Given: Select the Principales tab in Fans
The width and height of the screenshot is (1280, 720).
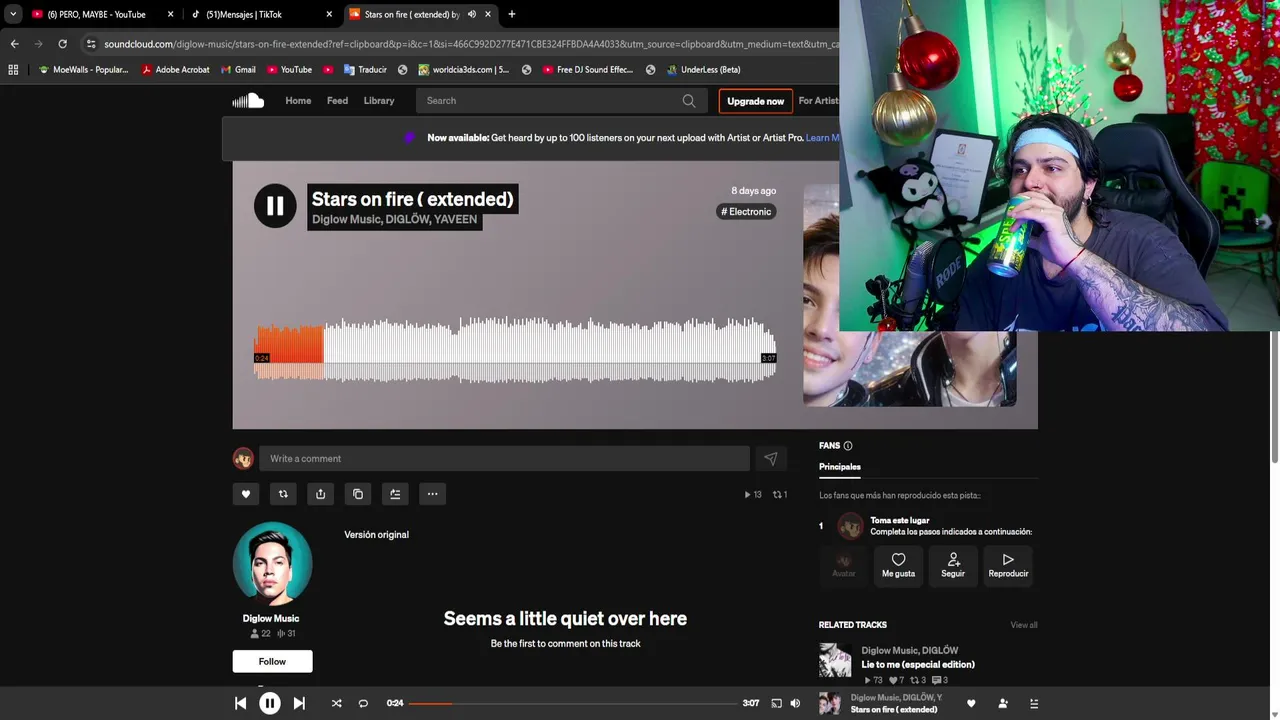Looking at the screenshot, I should coord(839,467).
